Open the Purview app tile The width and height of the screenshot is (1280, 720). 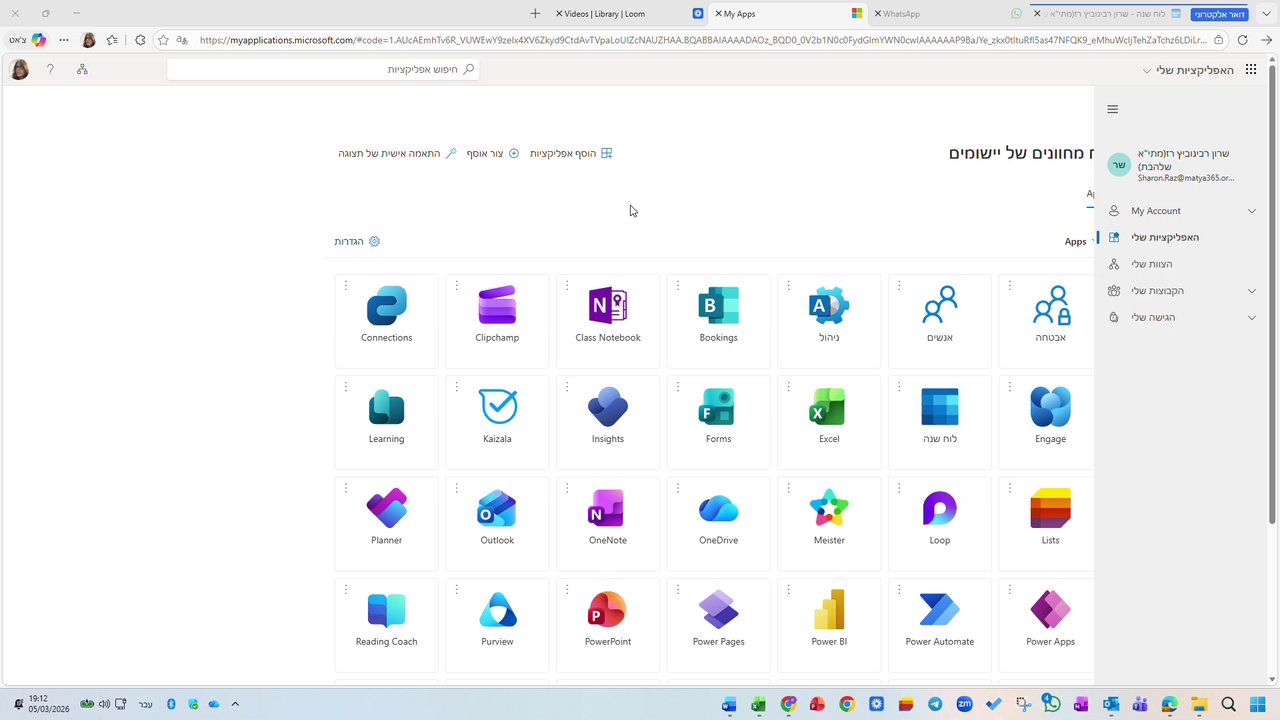(x=497, y=625)
